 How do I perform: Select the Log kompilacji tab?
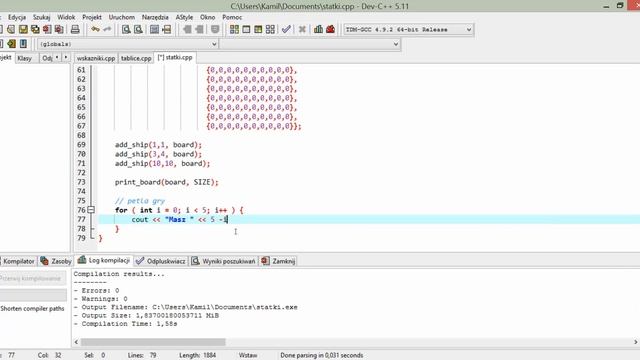pos(104,260)
